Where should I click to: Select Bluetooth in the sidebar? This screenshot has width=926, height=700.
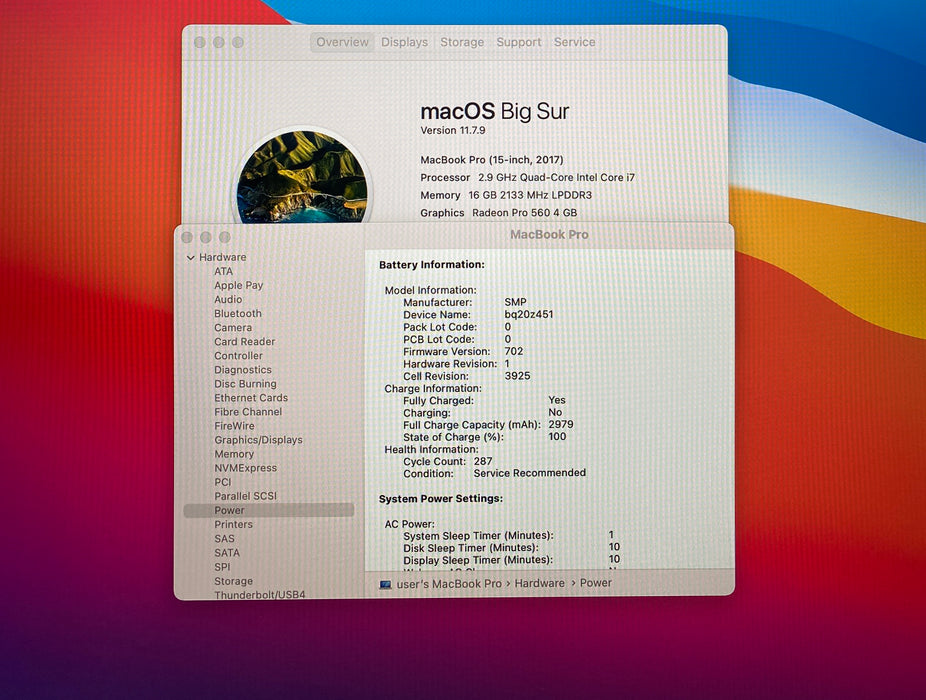tap(237, 314)
